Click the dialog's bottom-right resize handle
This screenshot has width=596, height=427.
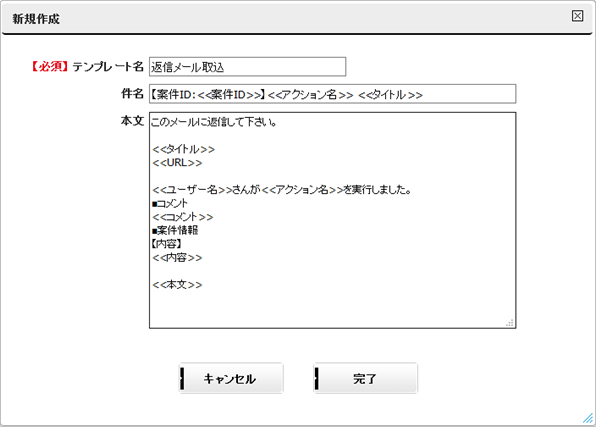pyautogui.click(x=588, y=419)
